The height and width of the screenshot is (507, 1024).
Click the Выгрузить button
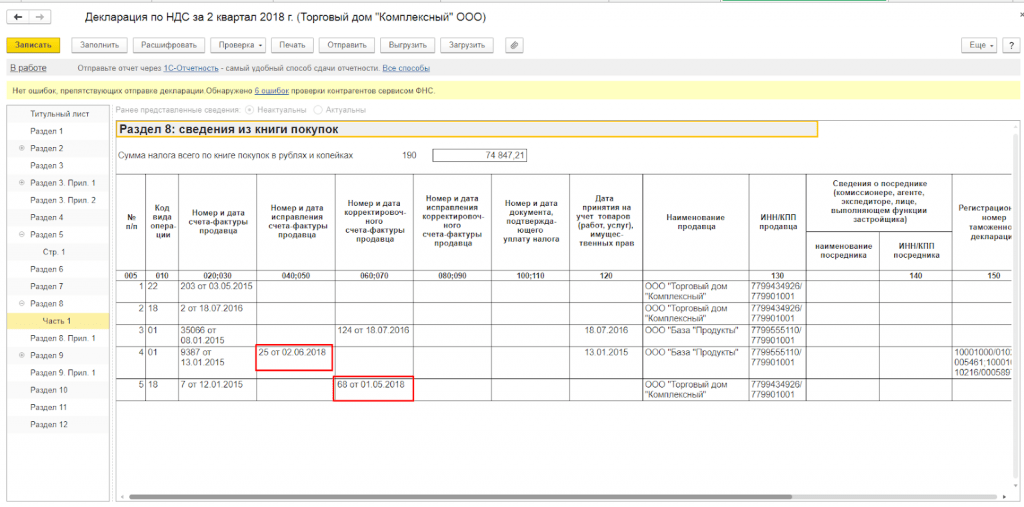pos(408,45)
